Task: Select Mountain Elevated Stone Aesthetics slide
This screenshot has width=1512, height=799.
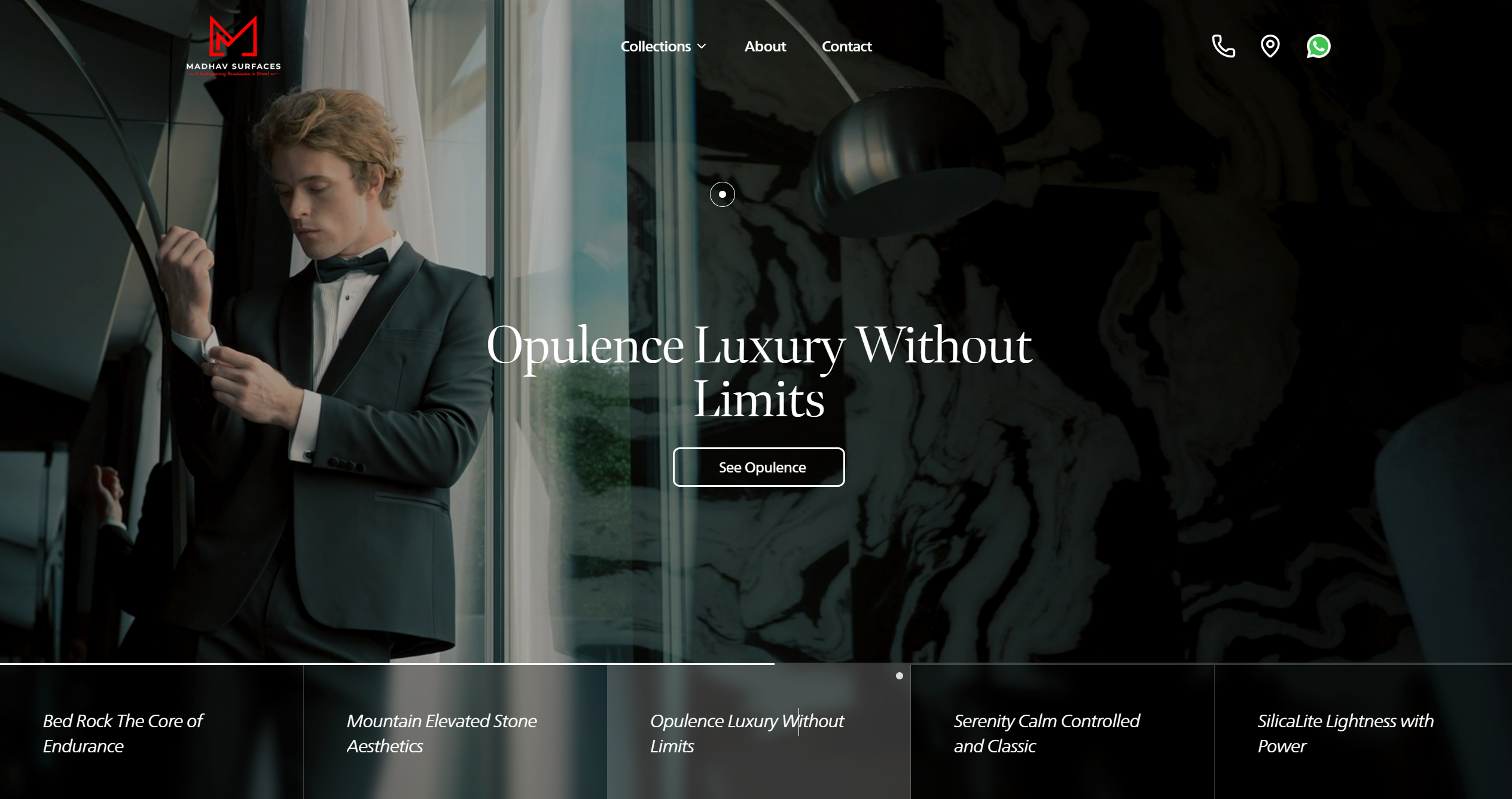Action: tap(455, 732)
